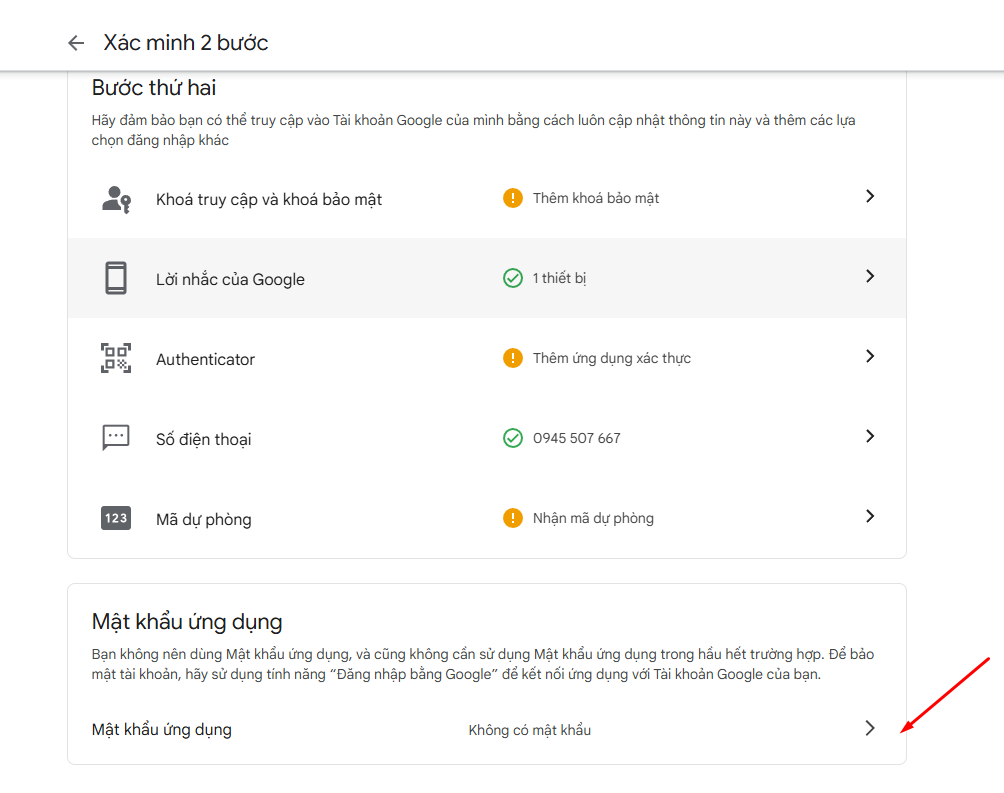The image size is (1004, 793).
Task: Click the QR code Authenticator icon
Action: click(116, 358)
